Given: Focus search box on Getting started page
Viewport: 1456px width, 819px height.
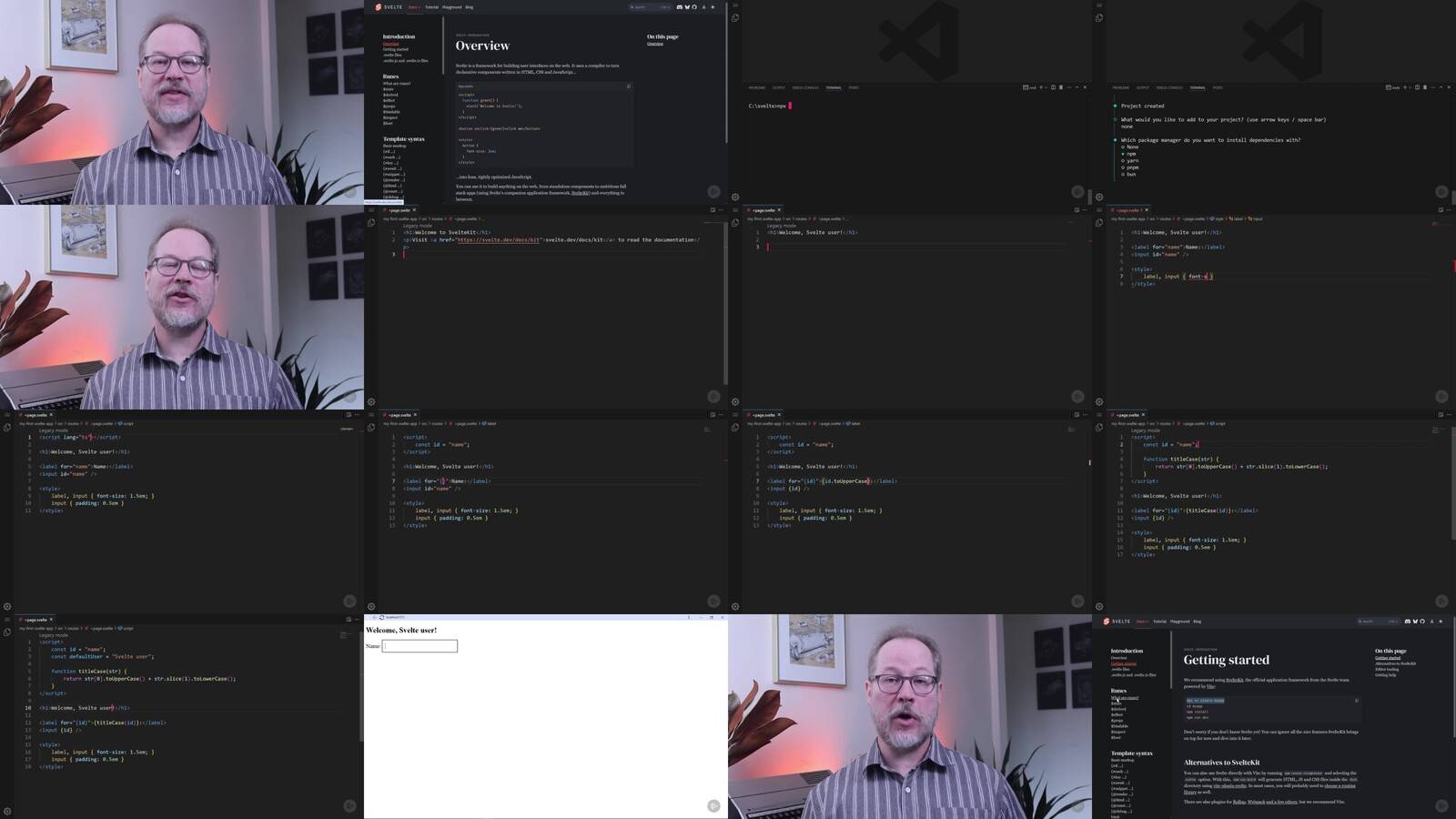Looking at the screenshot, I should 1378,622.
